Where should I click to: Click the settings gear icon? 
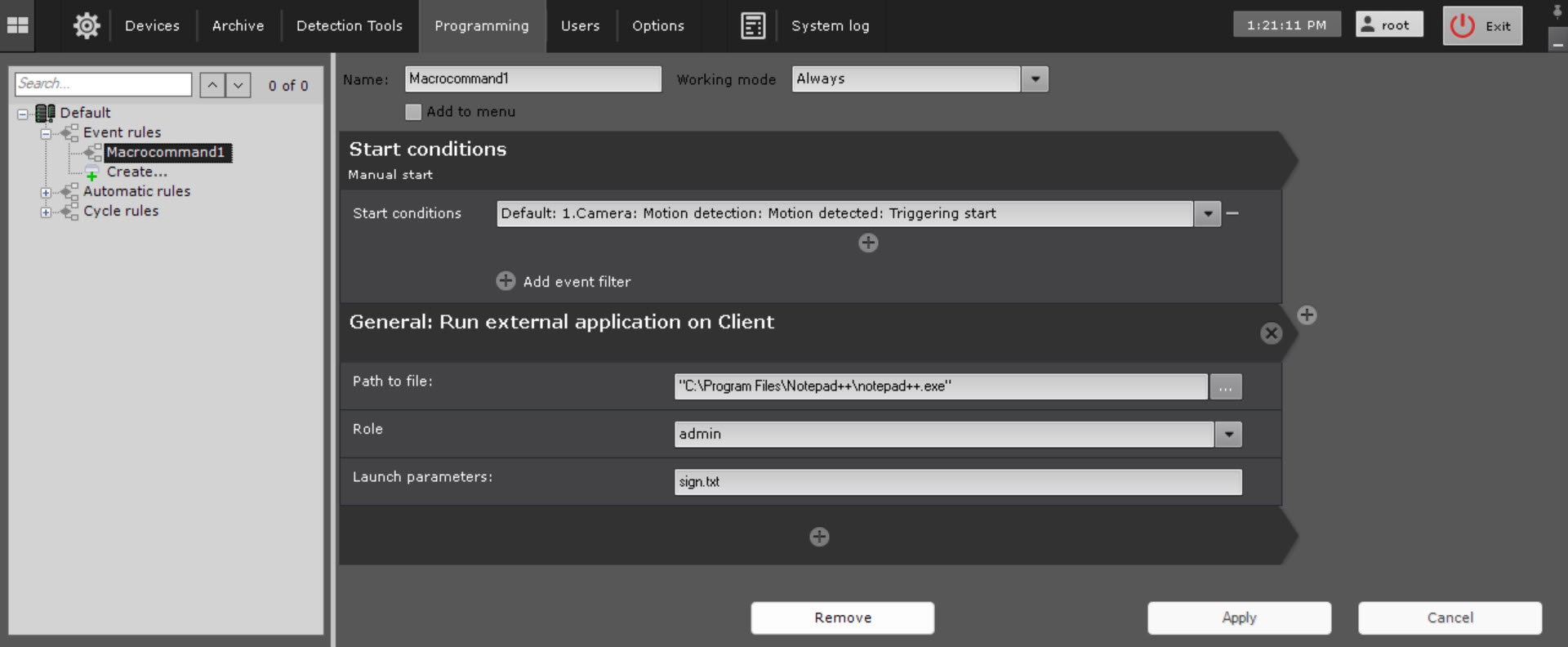(87, 26)
